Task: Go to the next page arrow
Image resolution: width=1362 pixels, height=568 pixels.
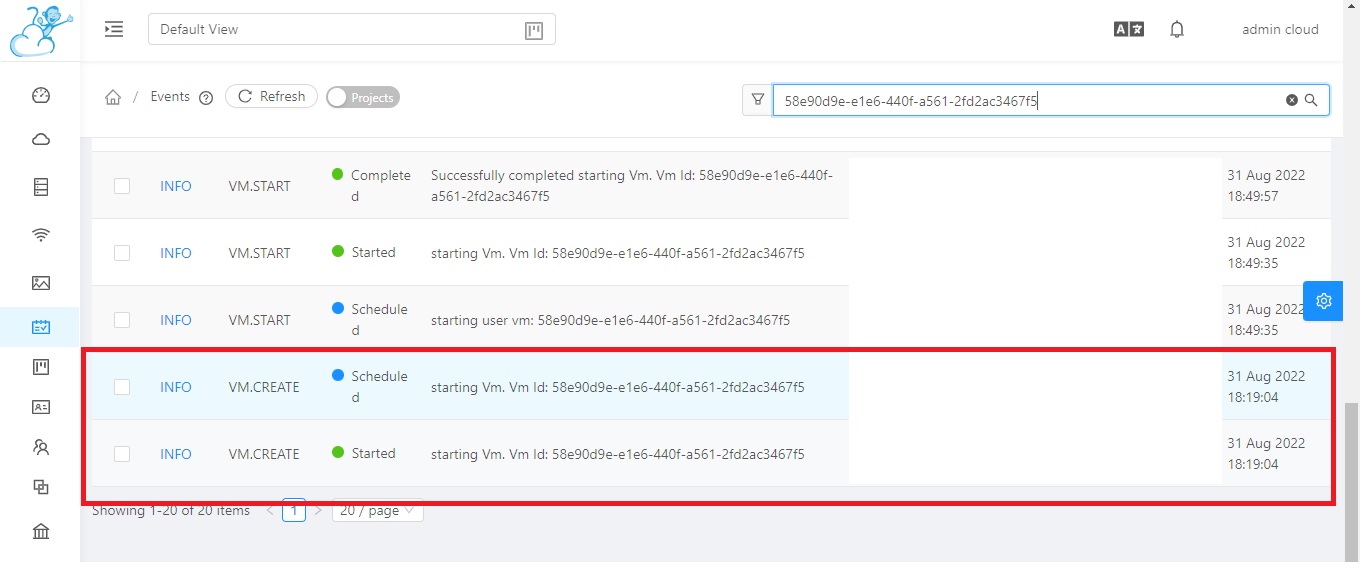Action: coord(318,511)
